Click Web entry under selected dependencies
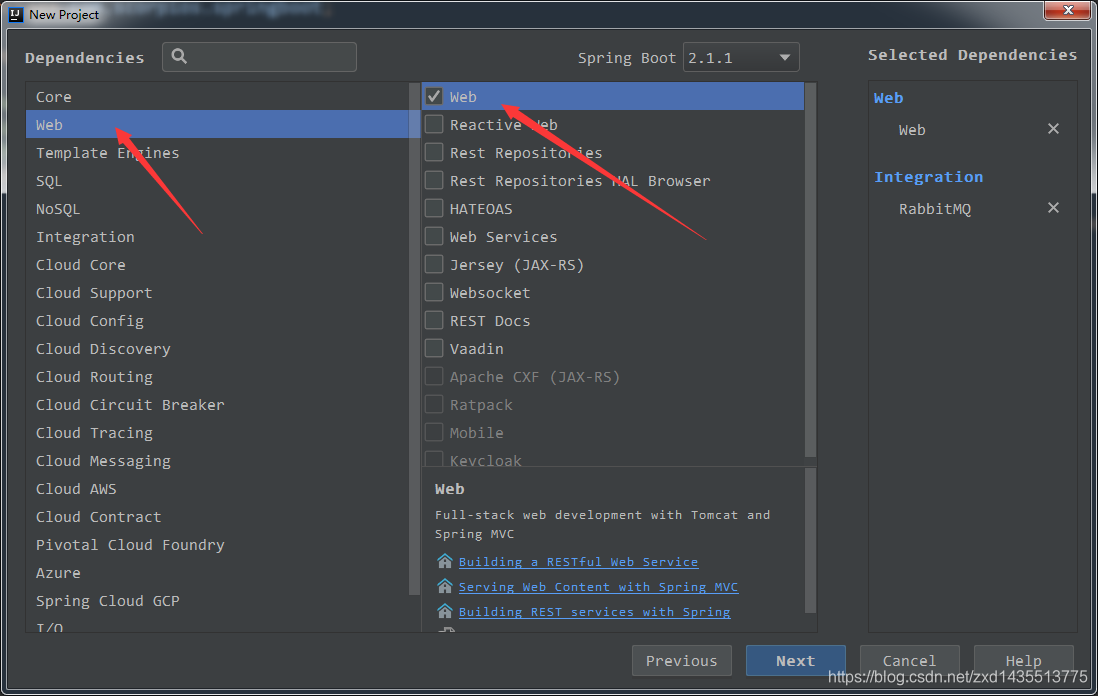The image size is (1098, 696). click(912, 130)
